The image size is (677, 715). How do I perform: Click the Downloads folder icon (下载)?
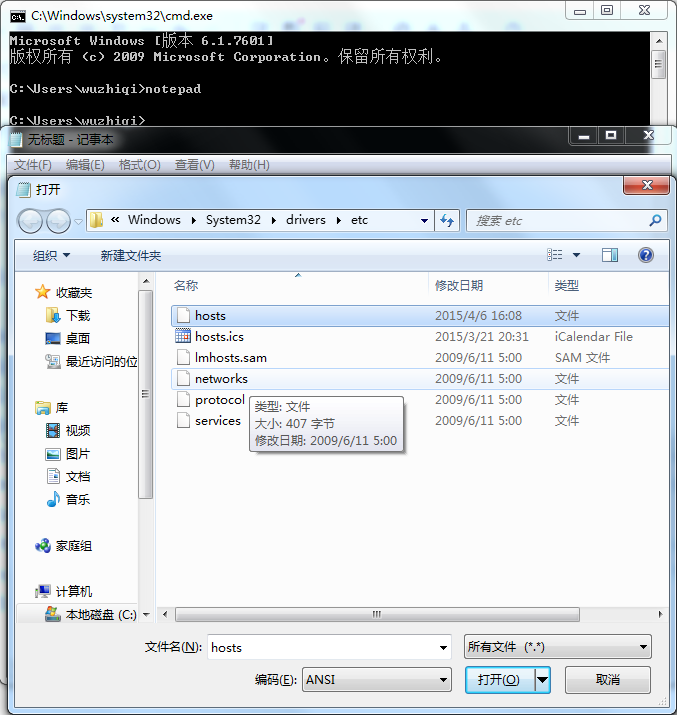(53, 315)
